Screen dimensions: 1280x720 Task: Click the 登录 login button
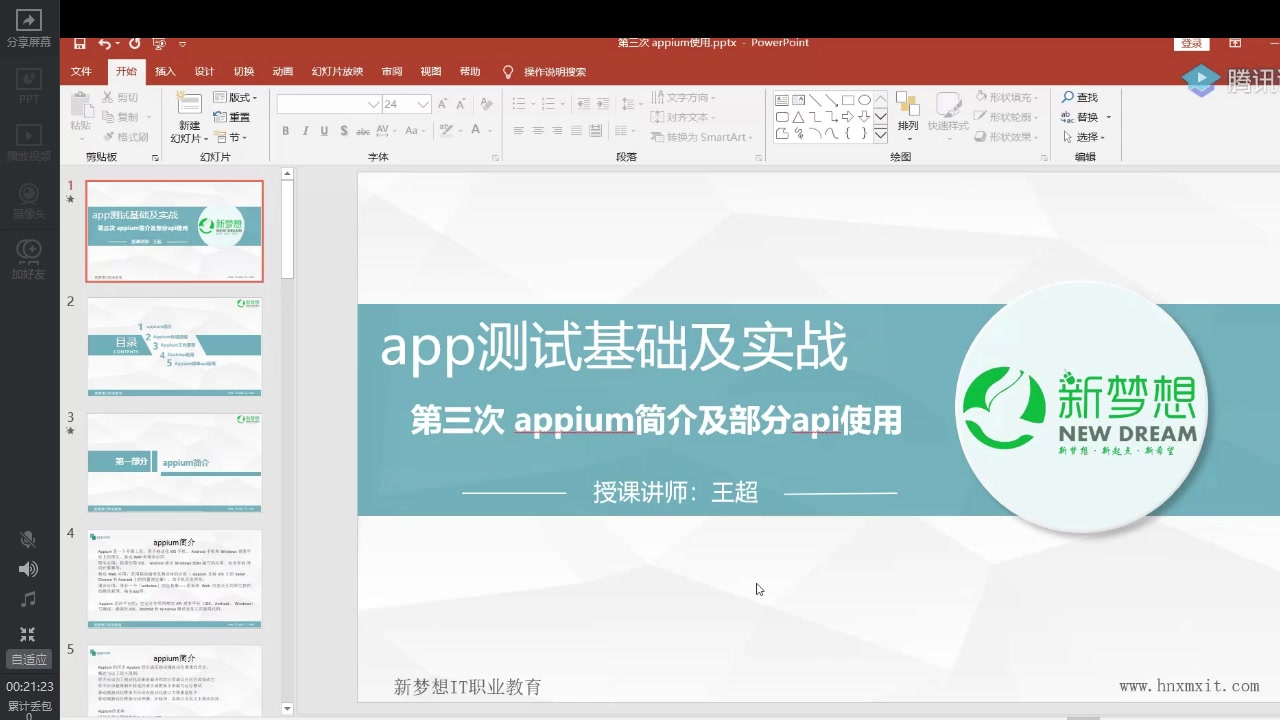[1191, 43]
